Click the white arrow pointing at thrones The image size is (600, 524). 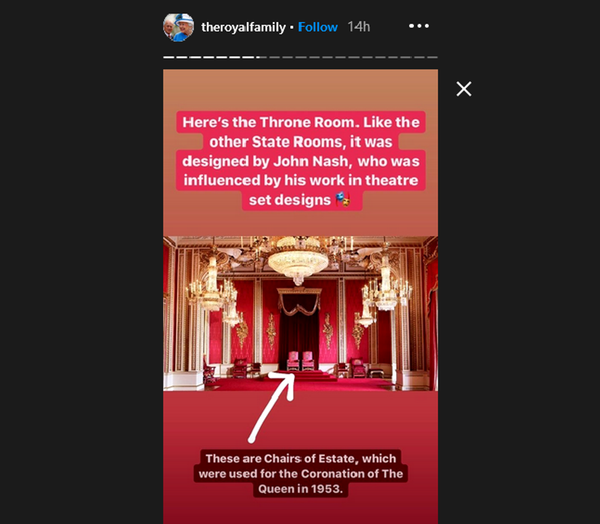272,407
